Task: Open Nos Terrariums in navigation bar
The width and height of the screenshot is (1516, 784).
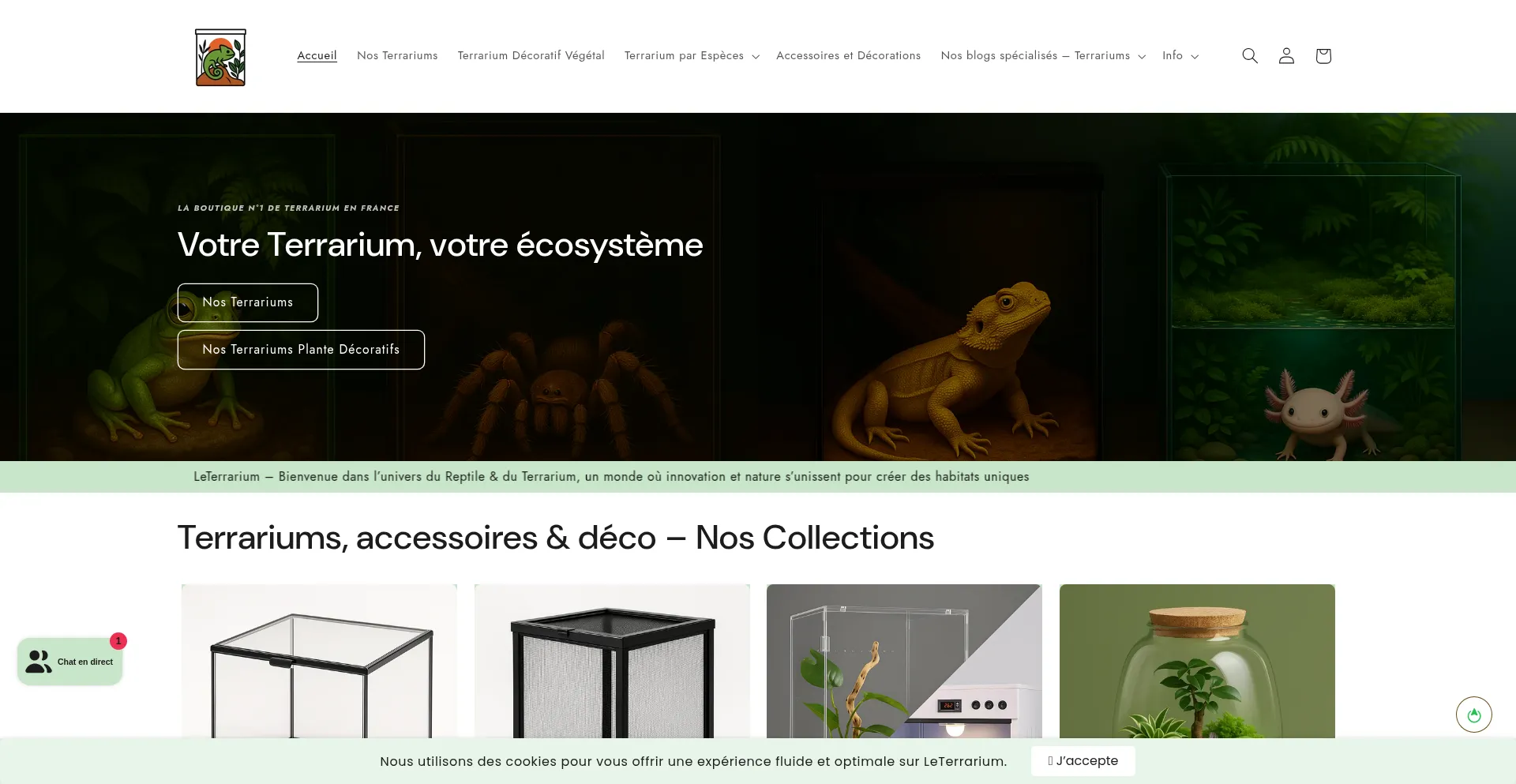Action: (x=397, y=55)
